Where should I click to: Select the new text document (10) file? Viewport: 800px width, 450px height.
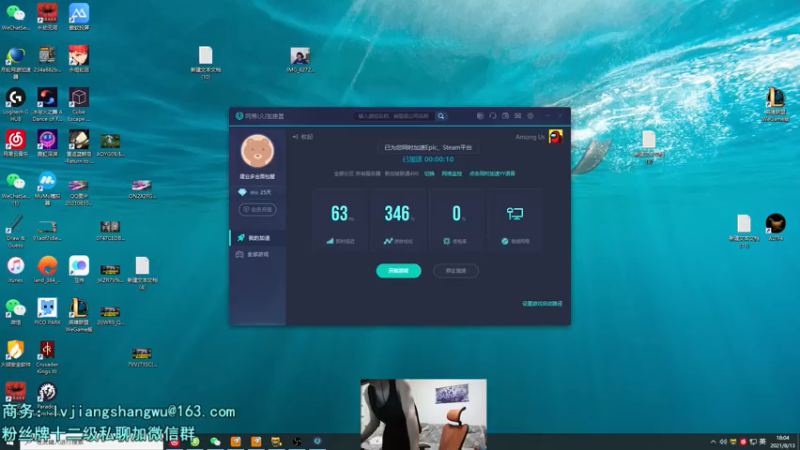tap(206, 63)
